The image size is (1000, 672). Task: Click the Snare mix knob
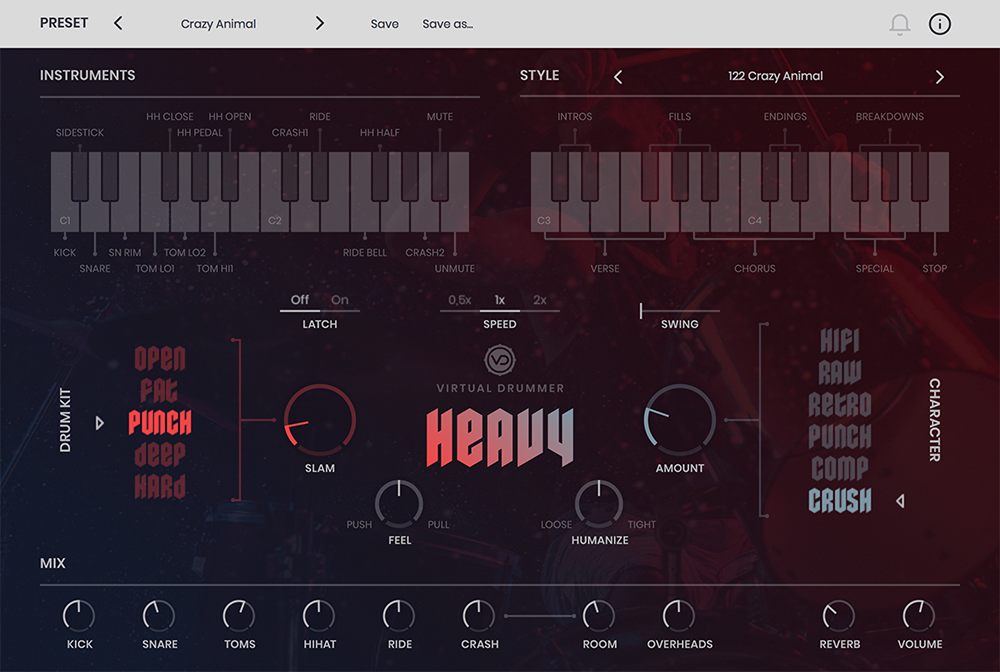pos(159,616)
